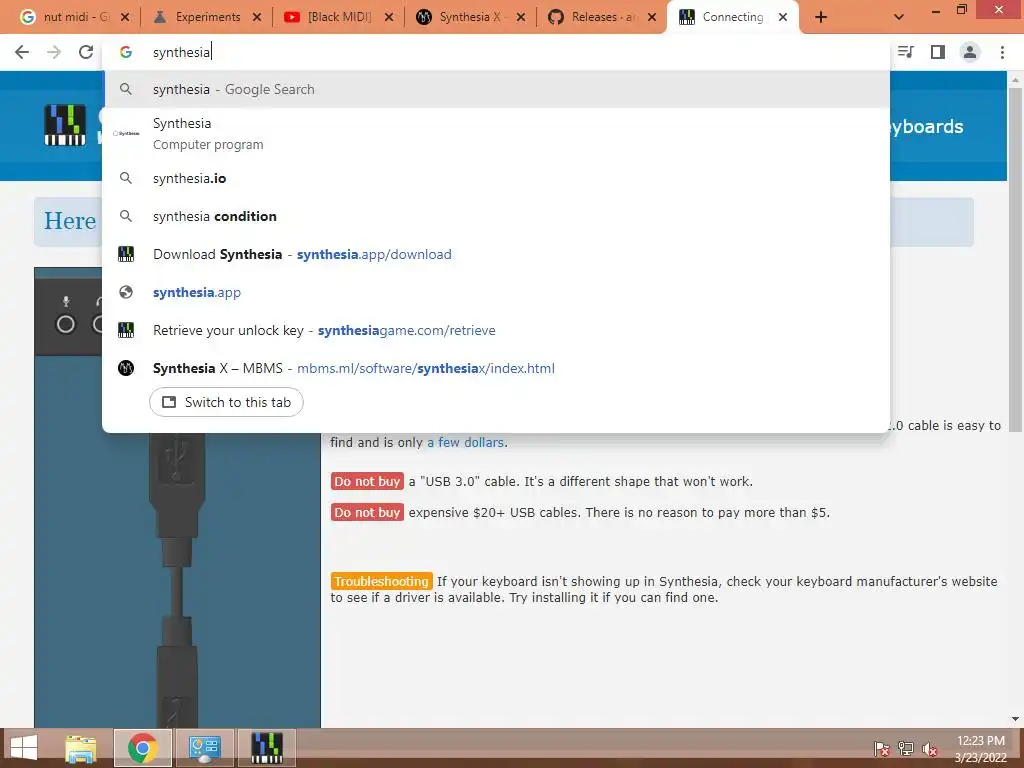Click the address bar containing 'synthesia'
1024x768 pixels.
496,52
